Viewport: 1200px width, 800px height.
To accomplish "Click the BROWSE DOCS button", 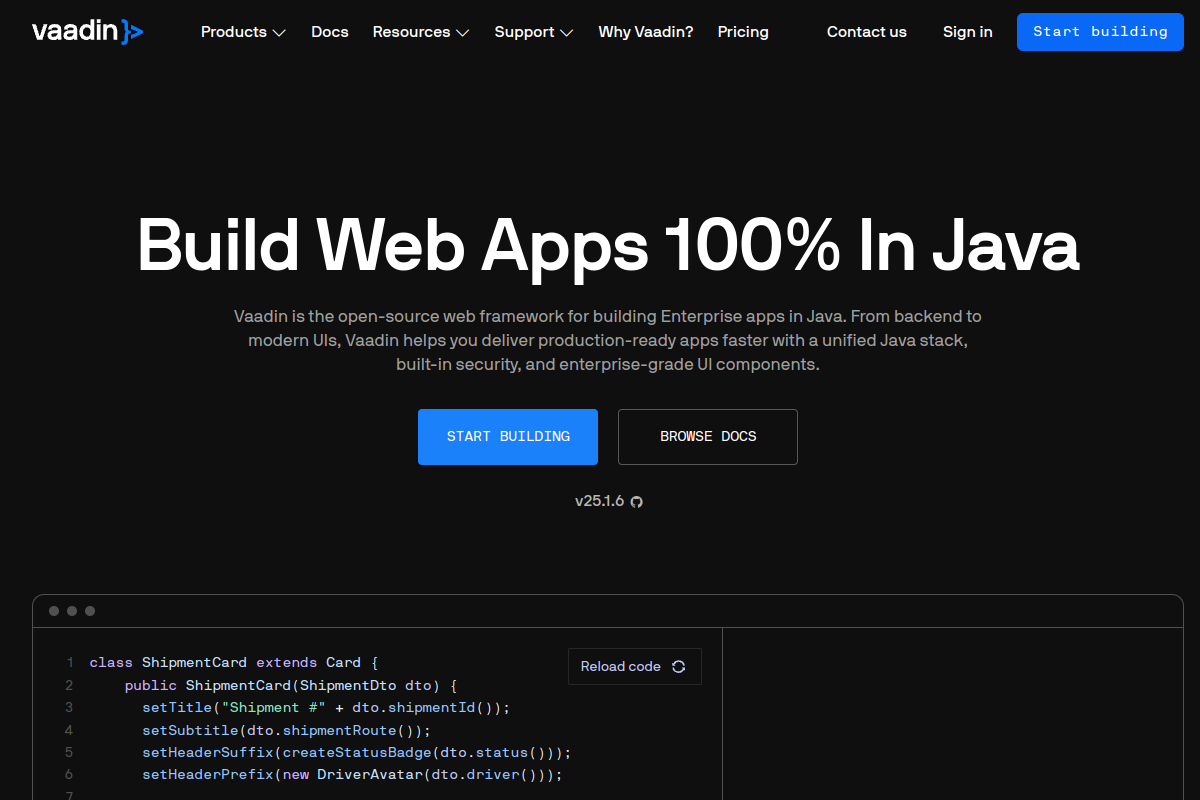I will tap(708, 437).
